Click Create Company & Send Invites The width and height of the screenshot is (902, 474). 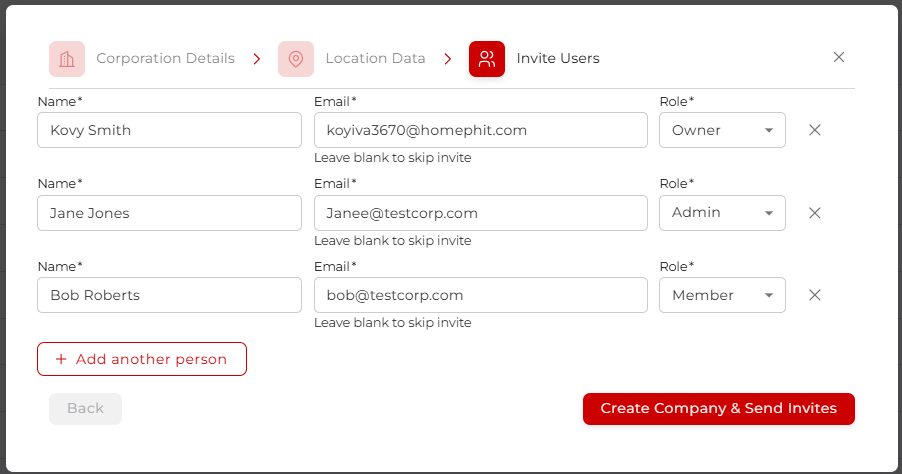coord(718,408)
